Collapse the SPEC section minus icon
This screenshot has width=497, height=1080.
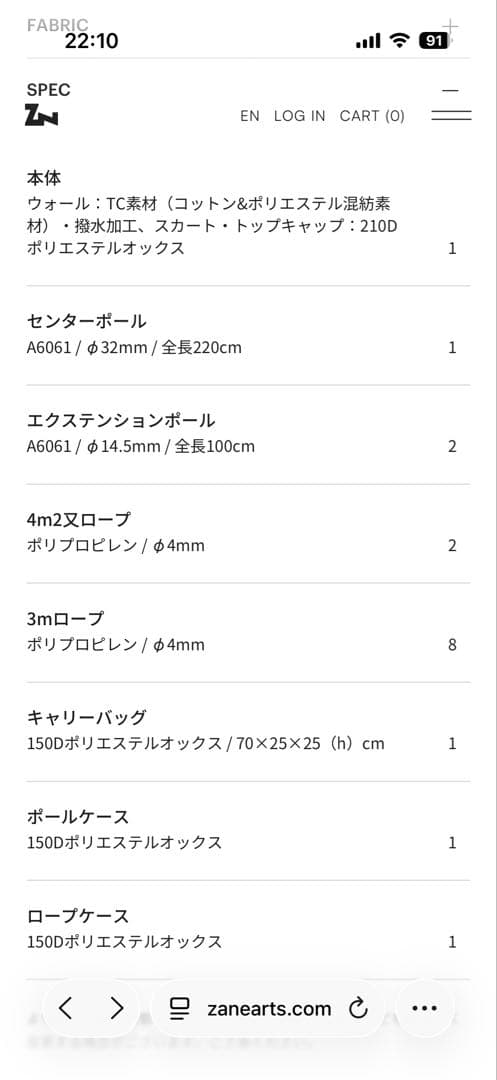tap(450, 90)
